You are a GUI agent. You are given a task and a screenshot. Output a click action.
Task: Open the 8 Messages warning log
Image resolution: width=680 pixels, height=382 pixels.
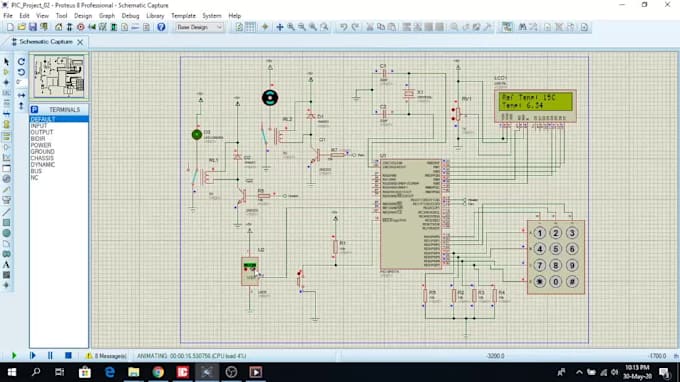click(106, 356)
